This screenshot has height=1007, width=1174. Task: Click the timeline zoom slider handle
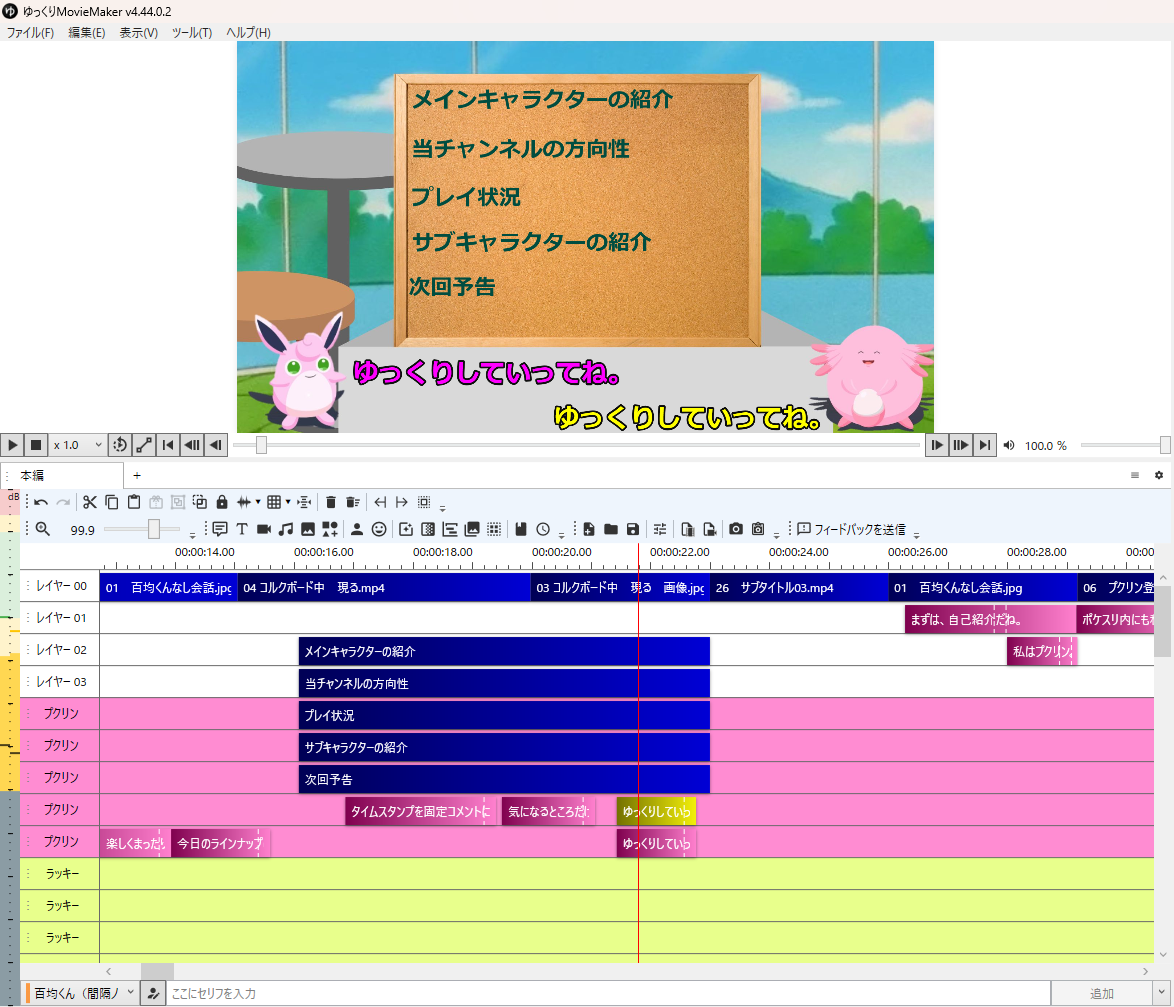click(x=153, y=529)
